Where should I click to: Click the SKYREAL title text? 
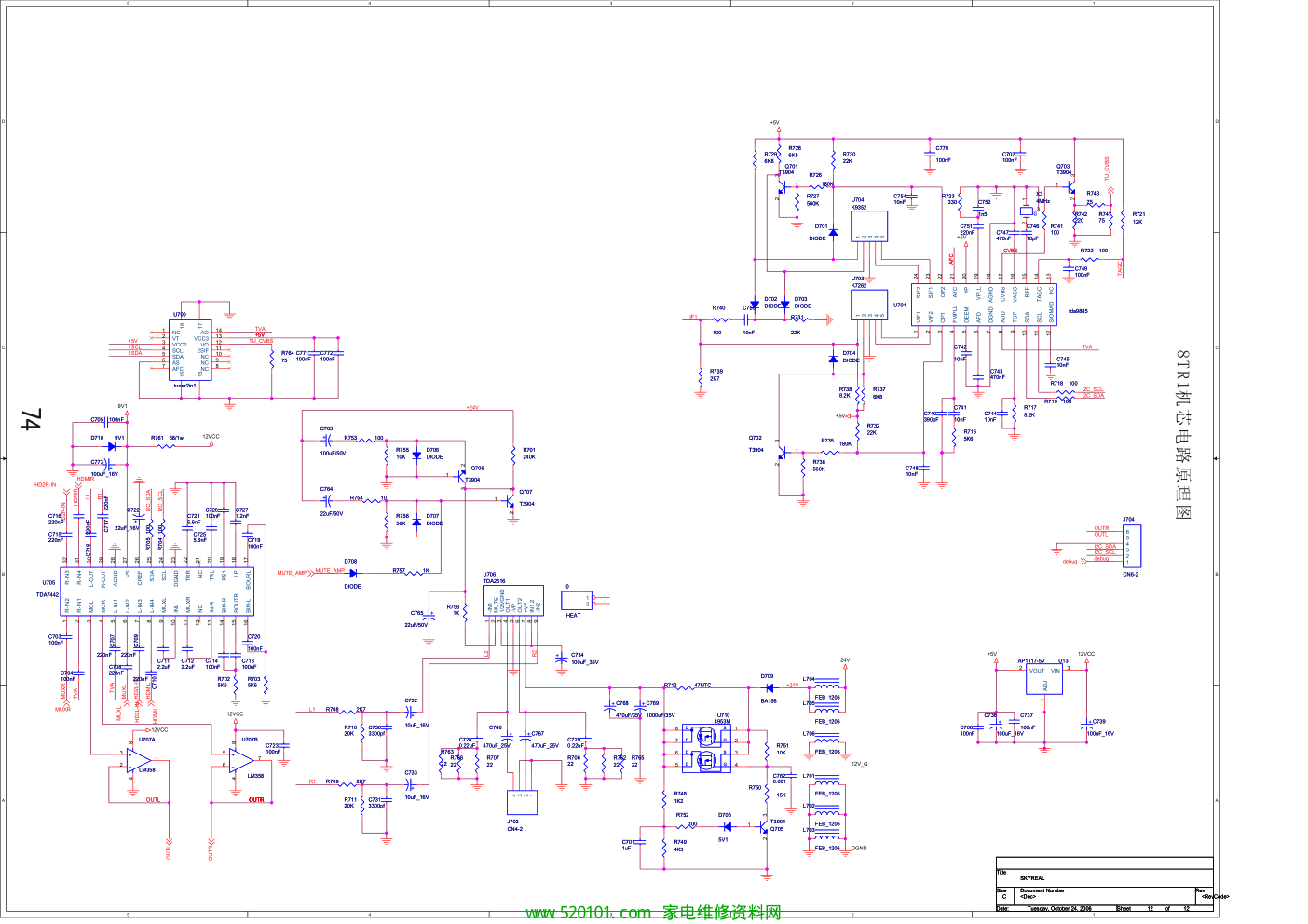pyautogui.click(x=1032, y=877)
